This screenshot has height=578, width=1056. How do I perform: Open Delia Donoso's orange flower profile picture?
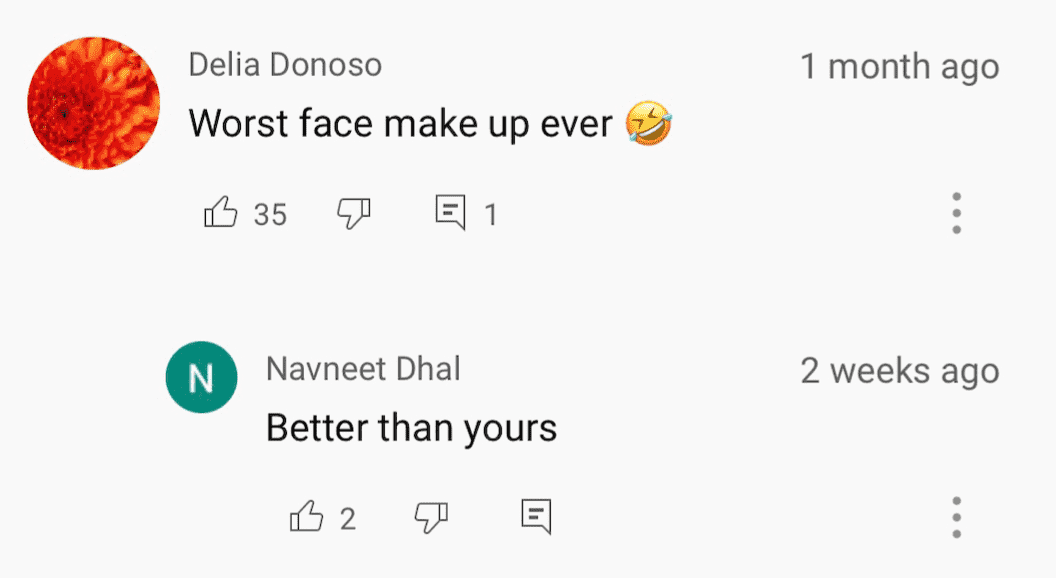[93, 104]
